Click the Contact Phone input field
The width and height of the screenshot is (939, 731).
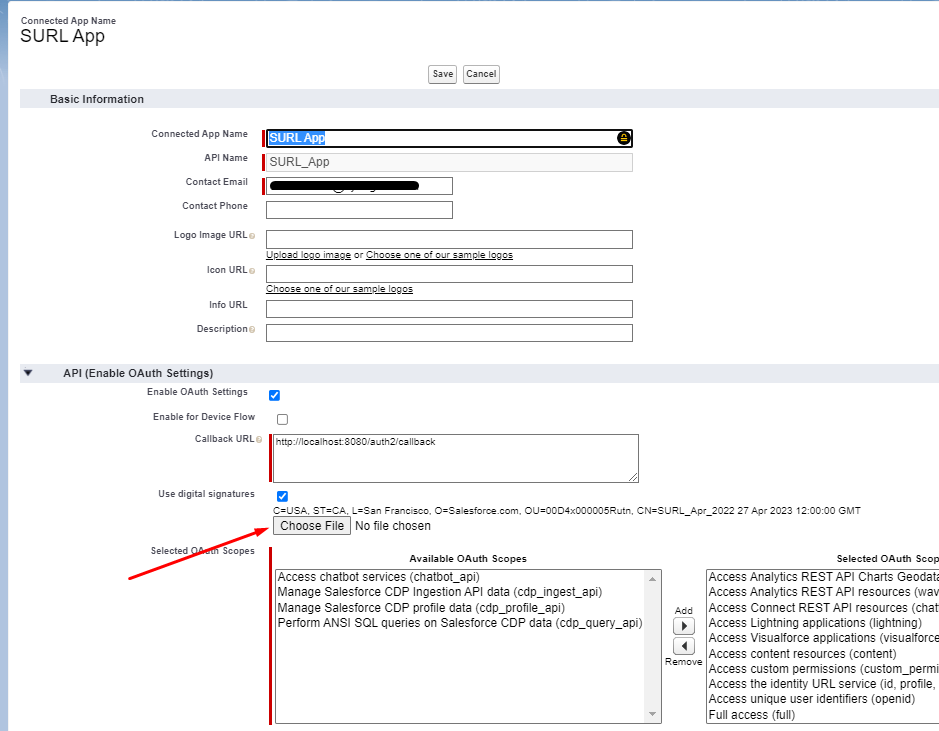[x=359, y=210]
